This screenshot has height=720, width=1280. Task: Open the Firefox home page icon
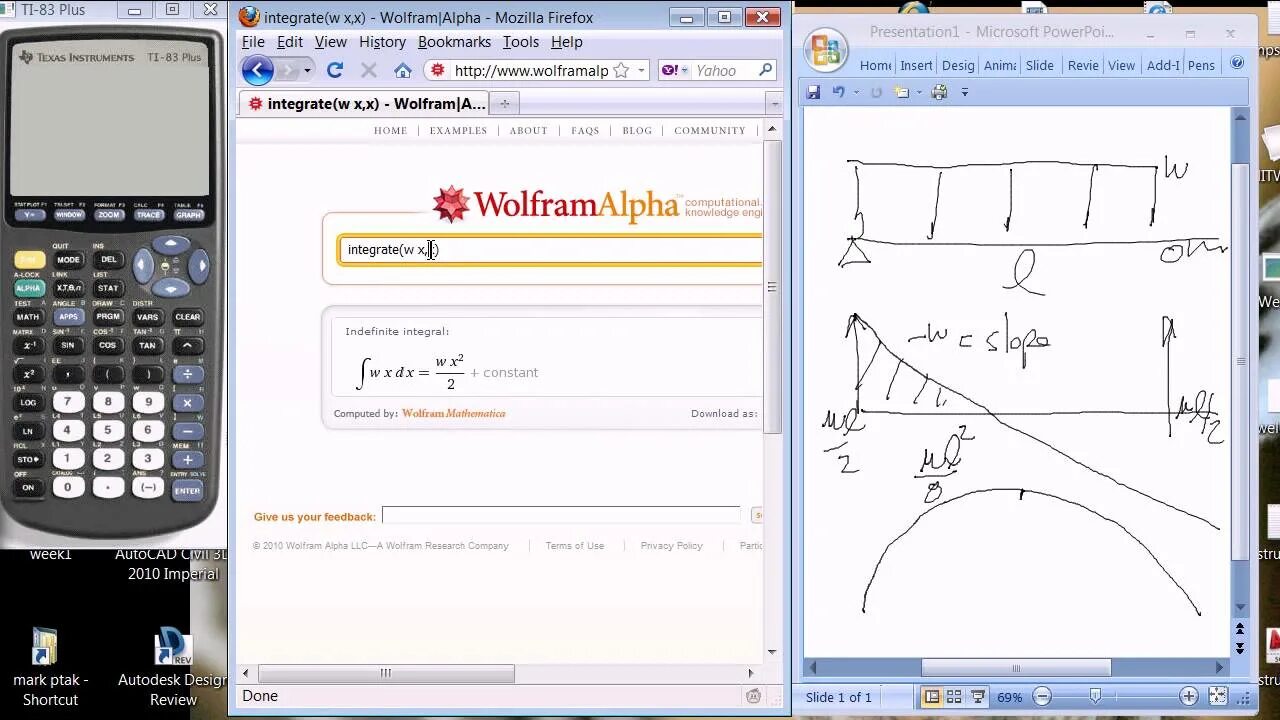pyautogui.click(x=403, y=70)
